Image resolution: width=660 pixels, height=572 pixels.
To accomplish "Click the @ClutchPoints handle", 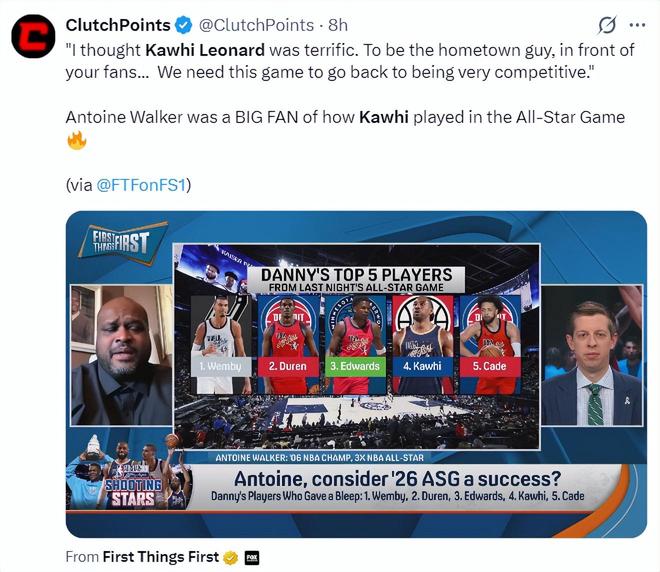I will click(256, 25).
